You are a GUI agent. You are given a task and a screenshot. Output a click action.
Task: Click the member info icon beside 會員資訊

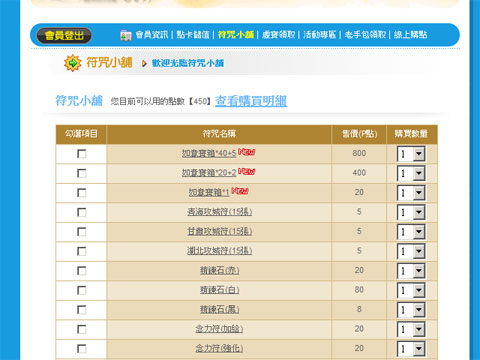point(126,35)
